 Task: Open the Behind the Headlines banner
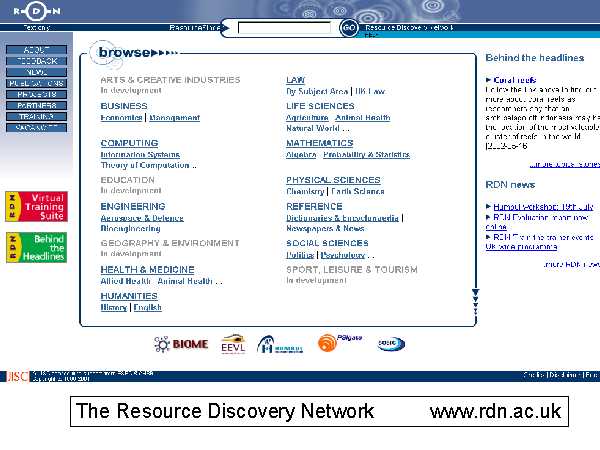[37, 248]
